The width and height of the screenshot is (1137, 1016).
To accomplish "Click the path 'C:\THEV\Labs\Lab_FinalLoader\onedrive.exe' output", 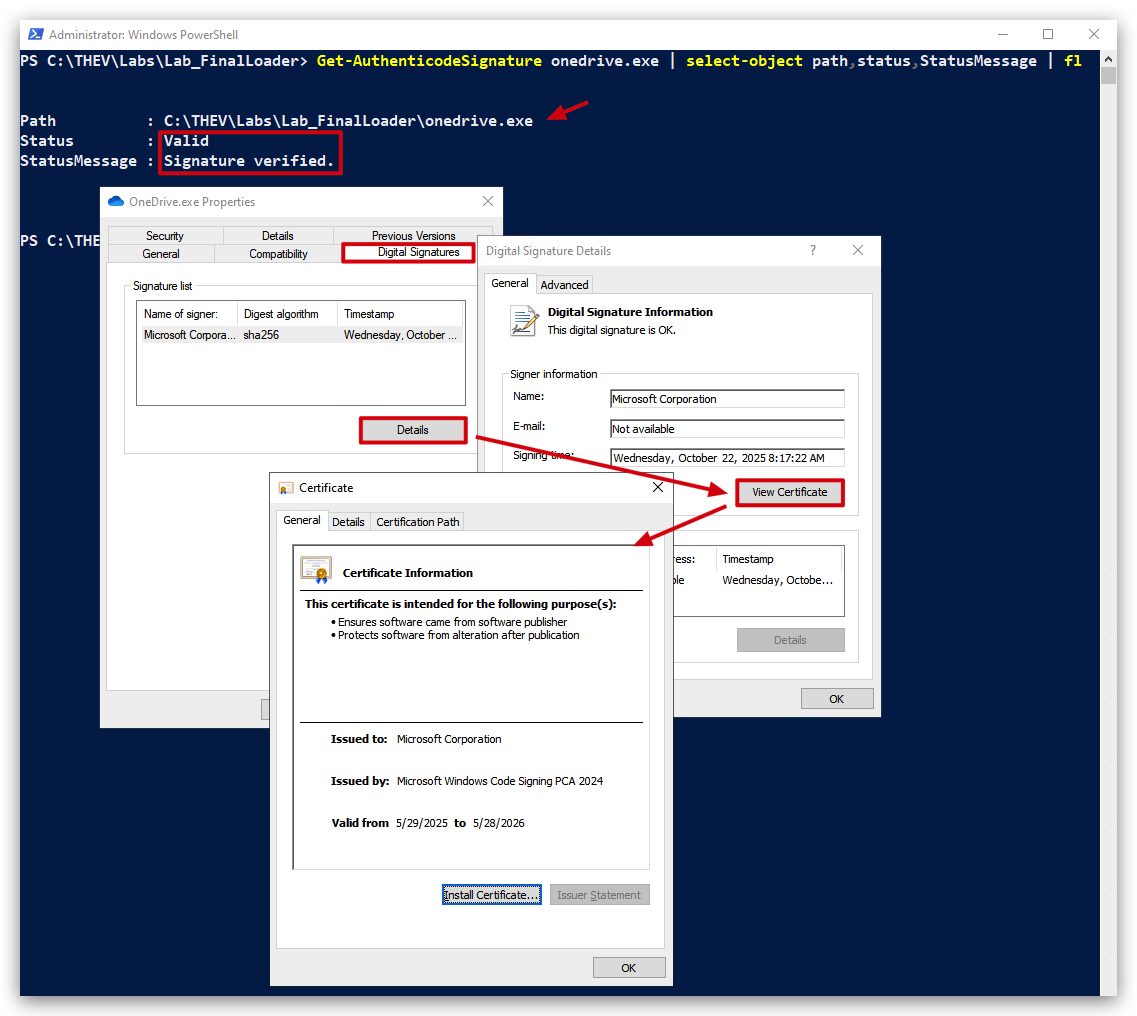I will 348,121.
